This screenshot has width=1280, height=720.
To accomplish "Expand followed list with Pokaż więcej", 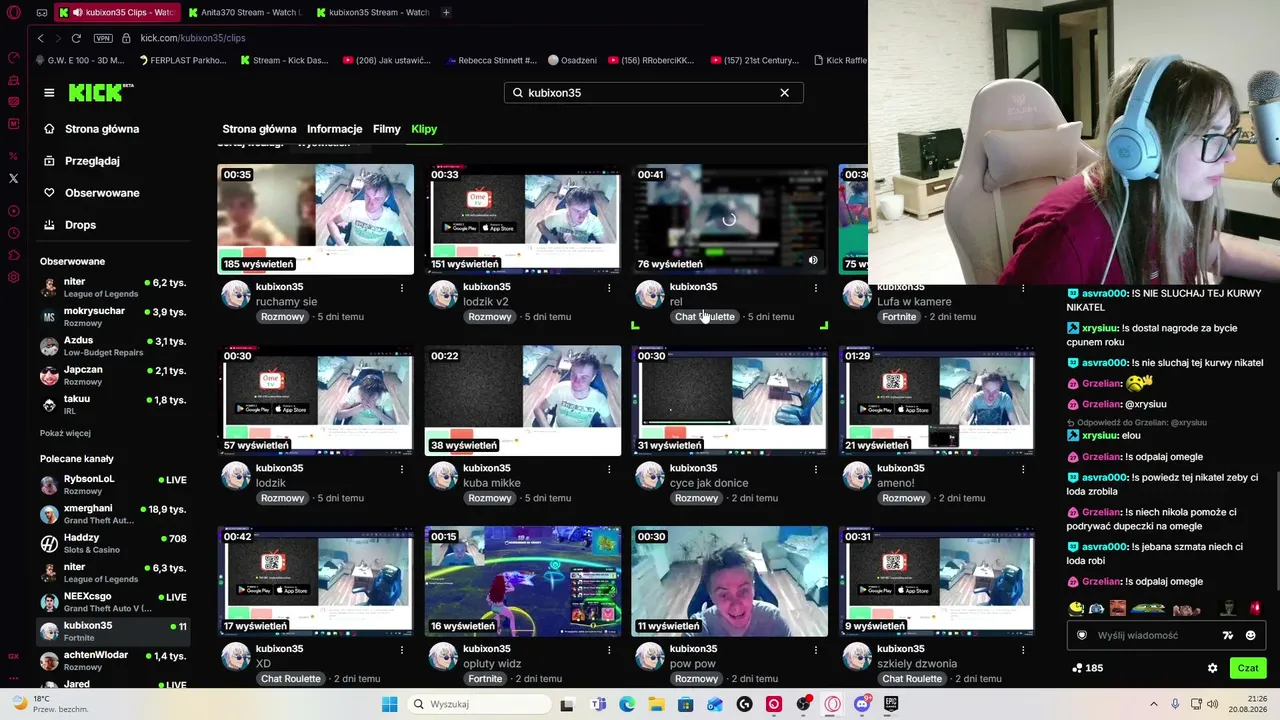I will 65,433.
